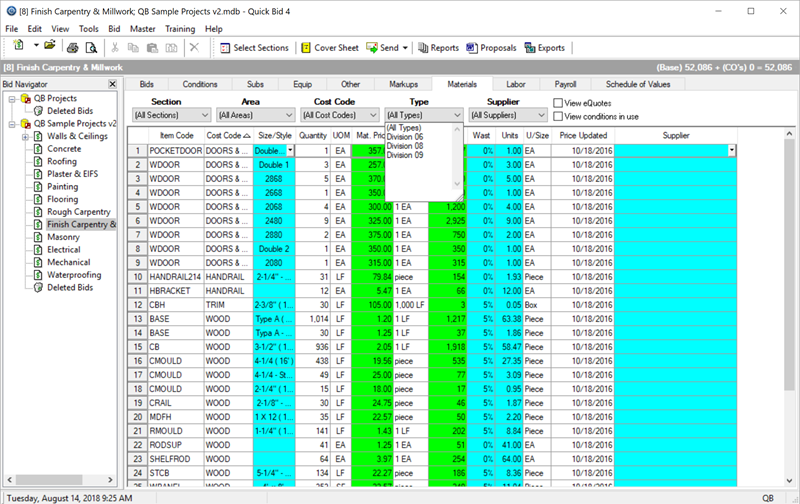Switch to the Labor tab

515,84
